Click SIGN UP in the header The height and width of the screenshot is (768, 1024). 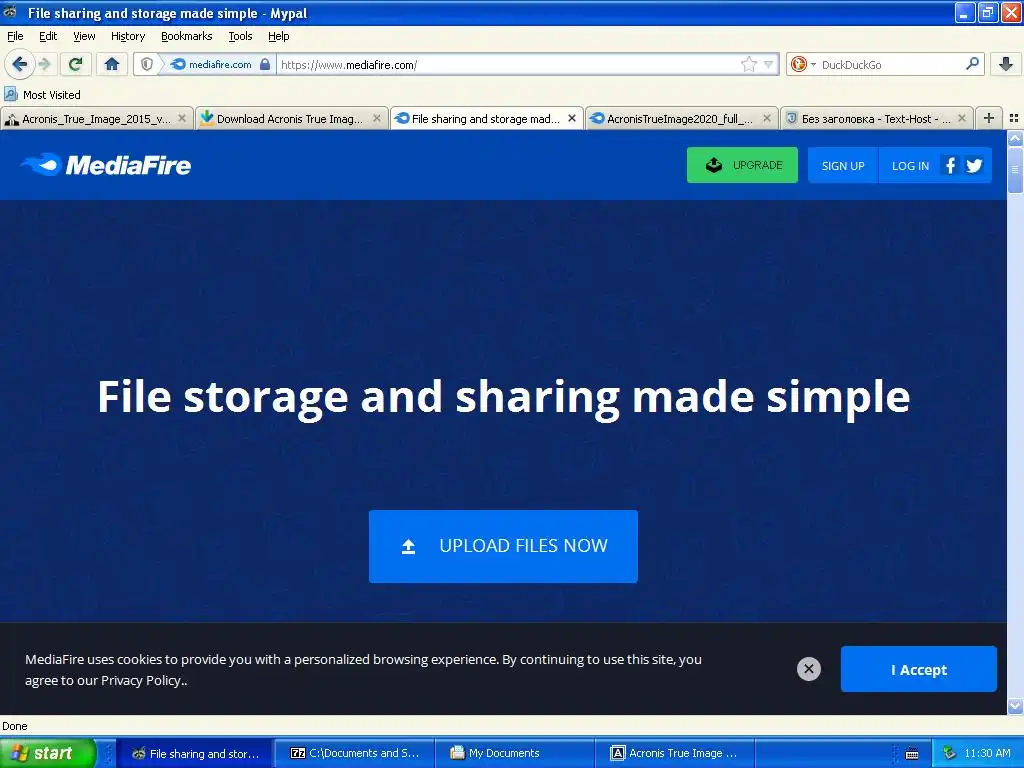[x=842, y=166]
